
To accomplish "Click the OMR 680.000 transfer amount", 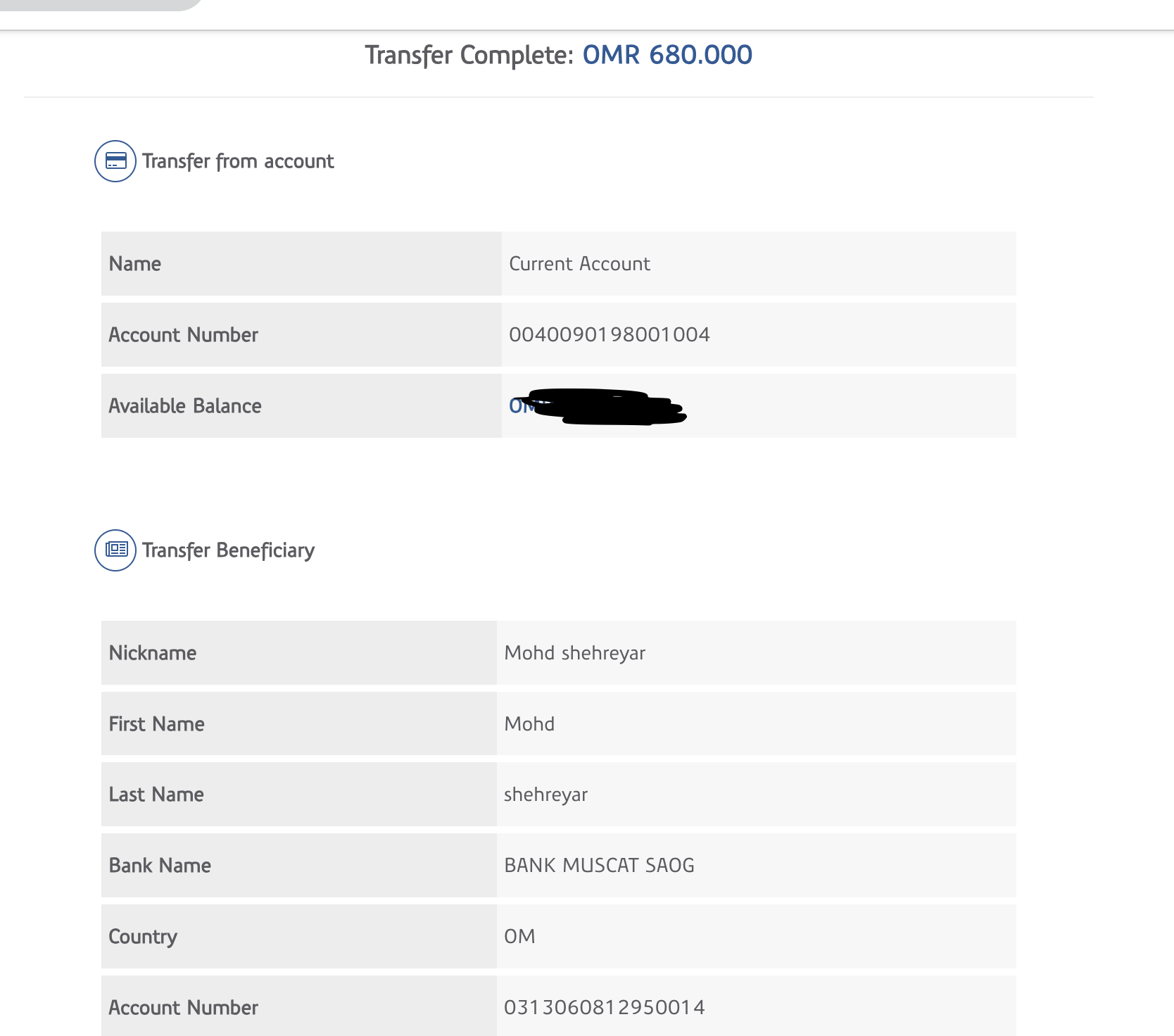I will point(667,55).
